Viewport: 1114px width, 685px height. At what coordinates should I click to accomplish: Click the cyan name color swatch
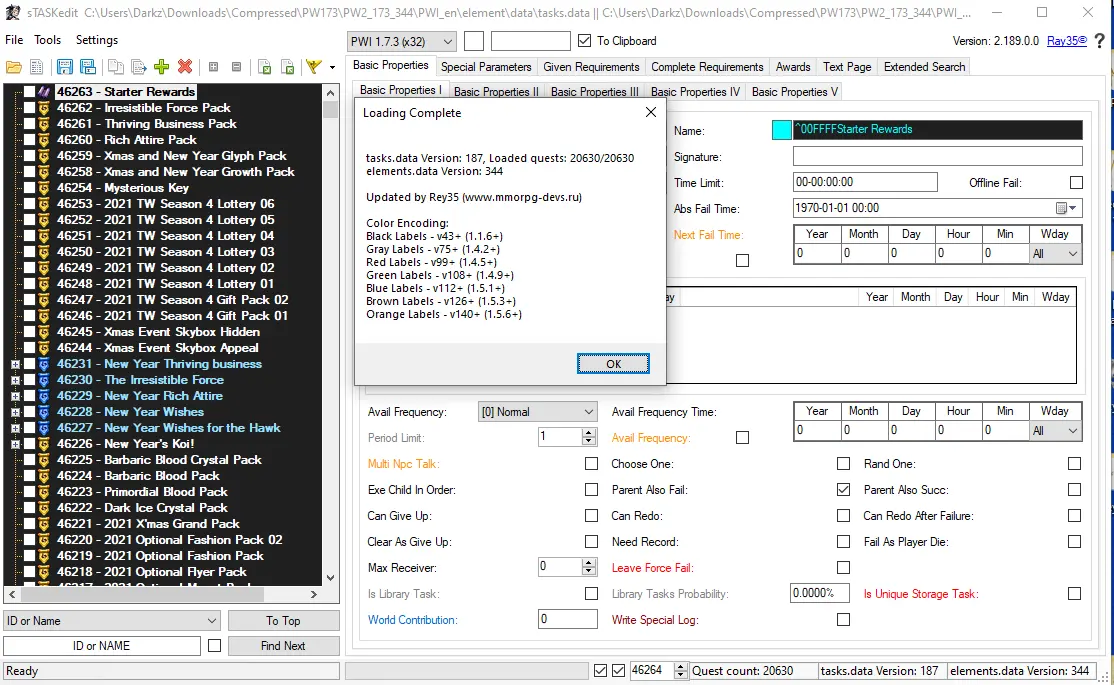(782, 130)
